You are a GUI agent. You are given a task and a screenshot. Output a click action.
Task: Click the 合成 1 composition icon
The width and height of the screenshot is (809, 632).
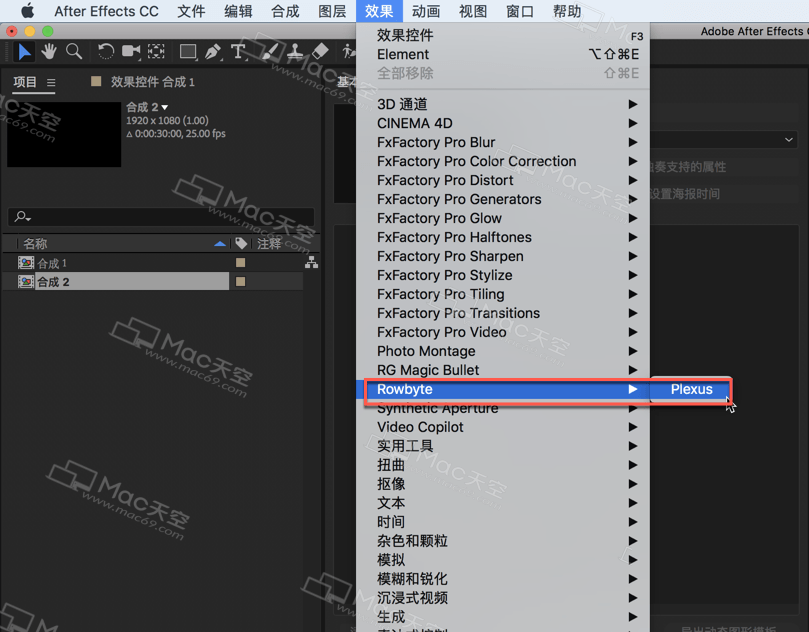coord(26,263)
